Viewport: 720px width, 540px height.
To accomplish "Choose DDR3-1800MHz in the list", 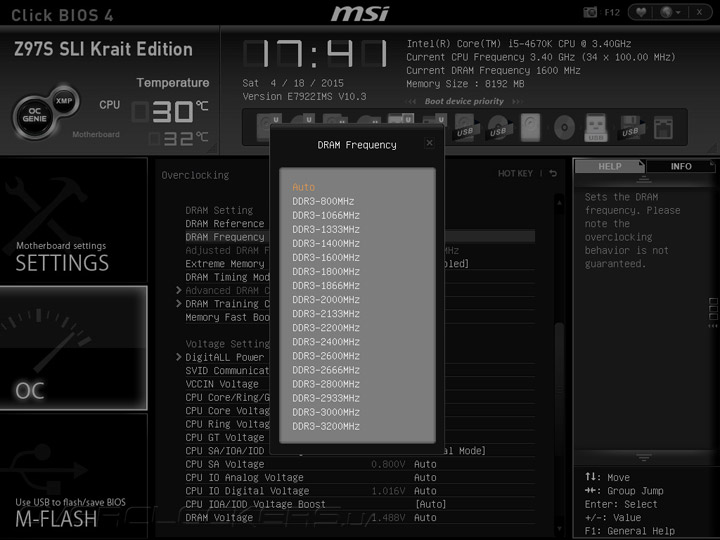I will point(326,271).
